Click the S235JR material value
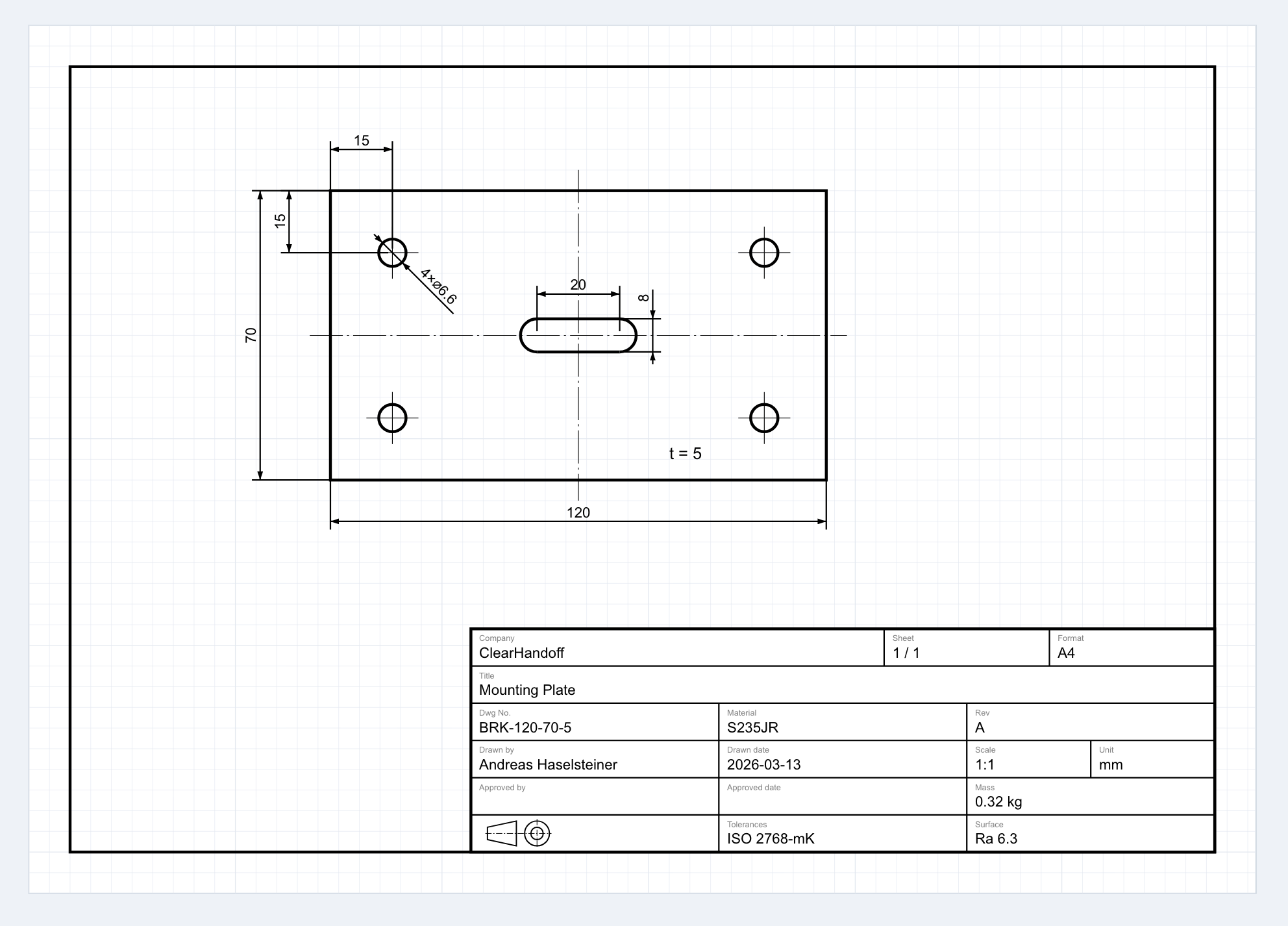The image size is (1288, 926). (752, 727)
